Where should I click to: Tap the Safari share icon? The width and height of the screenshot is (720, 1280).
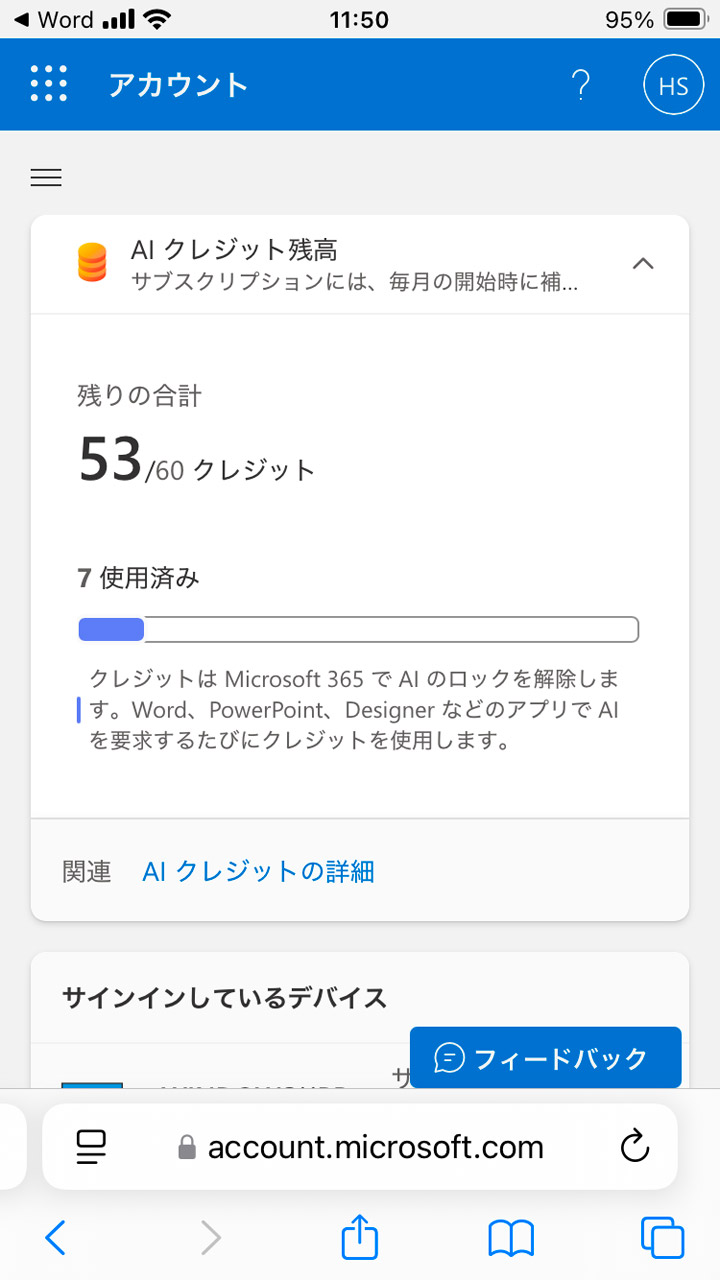360,1238
